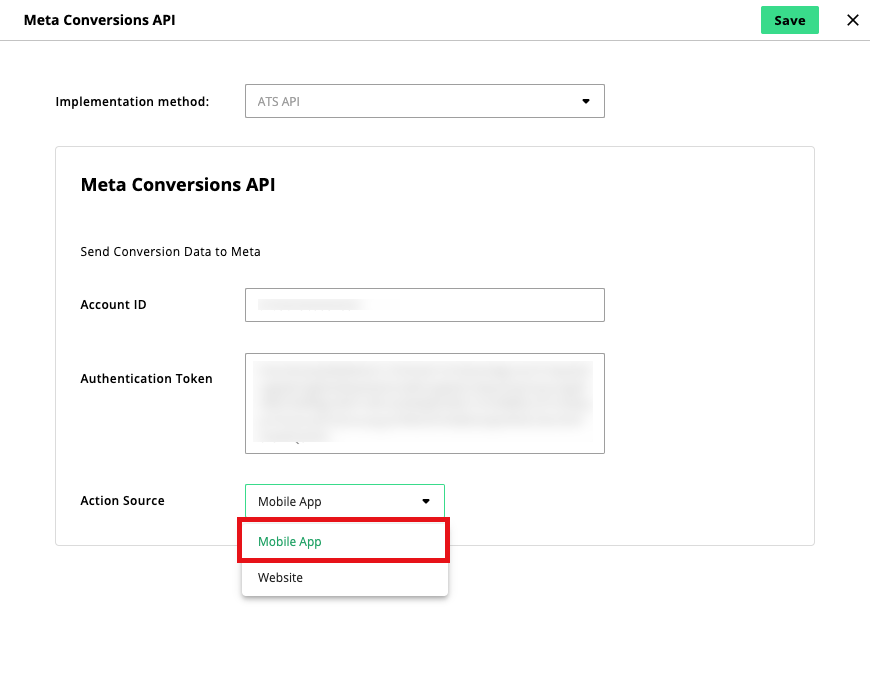870x678 pixels.
Task: Click the Action Source dropdown arrow
Action: pos(426,501)
